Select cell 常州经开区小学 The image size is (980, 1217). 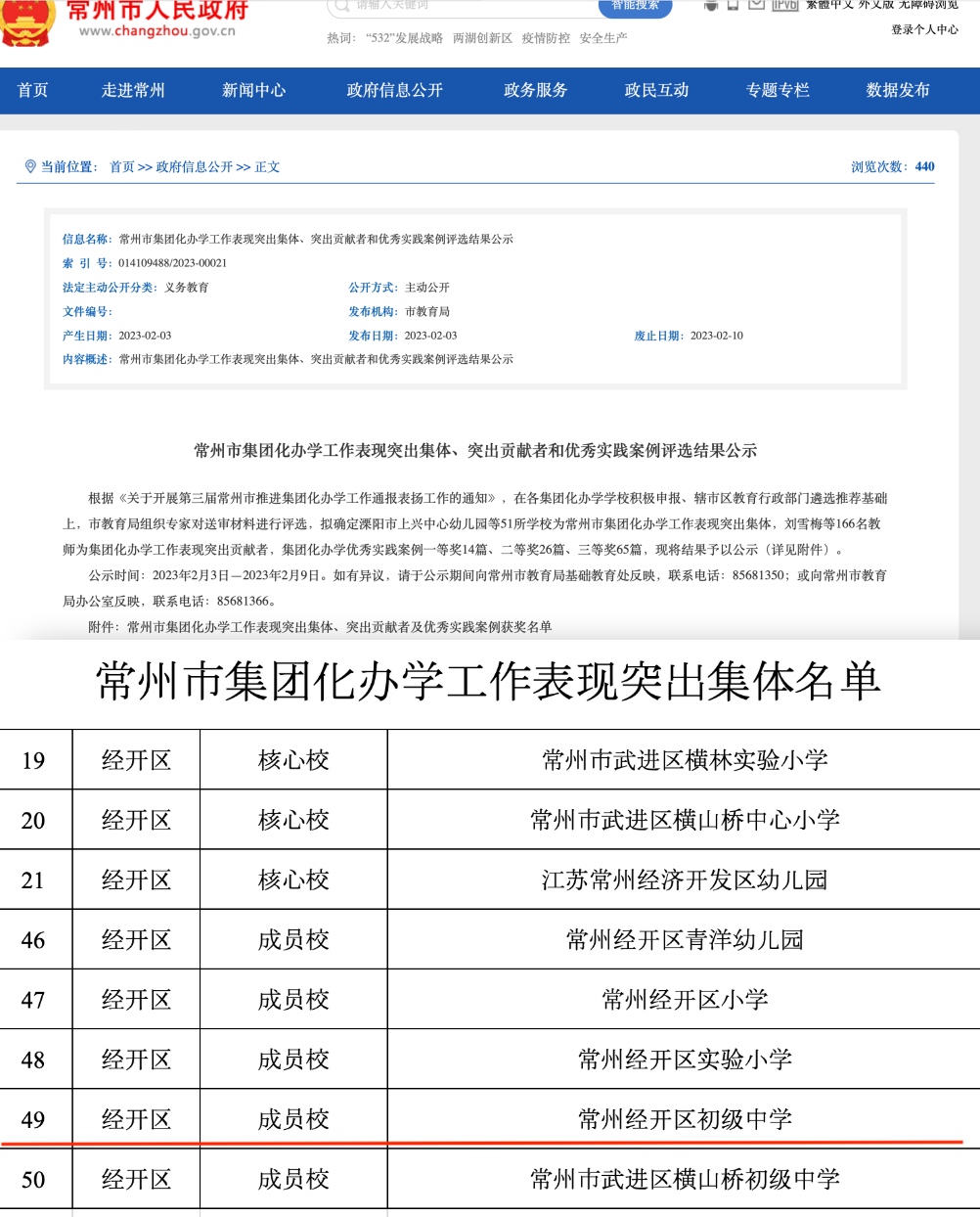point(685,1000)
